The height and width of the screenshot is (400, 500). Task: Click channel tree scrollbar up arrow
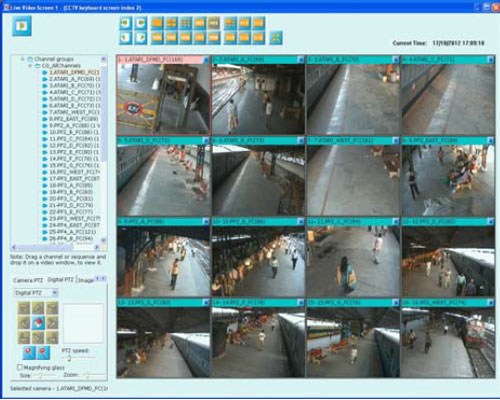pos(103,59)
